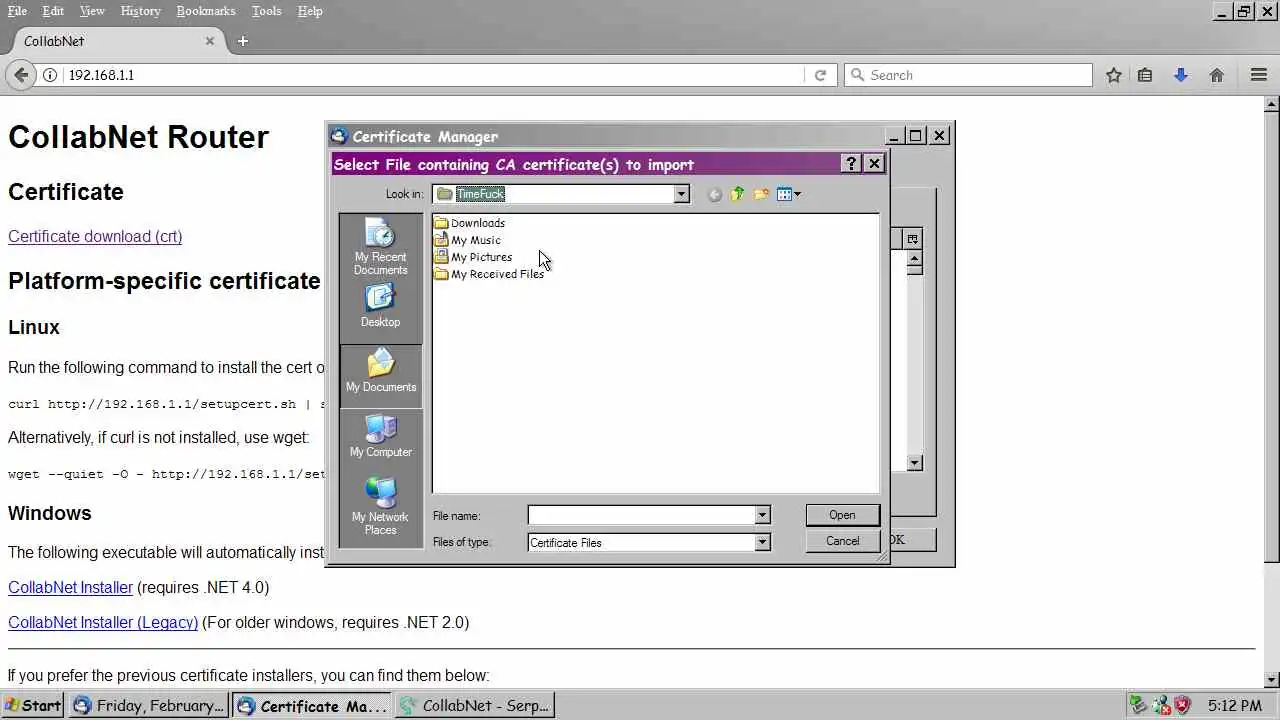Reload the page with refresh icon
The width and height of the screenshot is (1280, 720).
coord(820,75)
